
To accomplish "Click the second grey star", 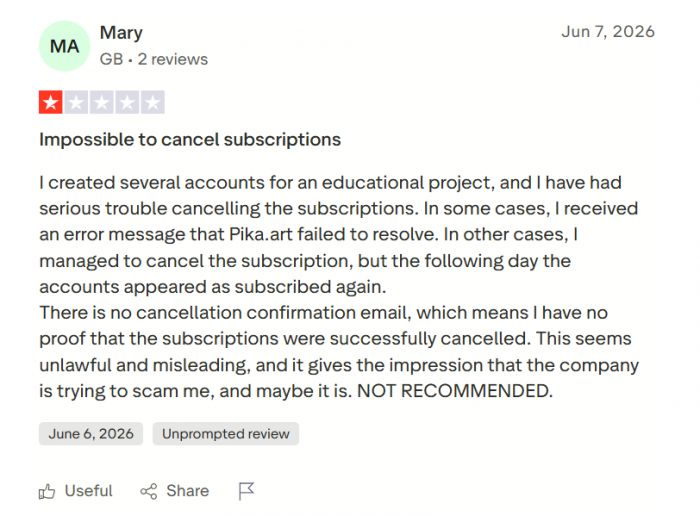I will [x=76, y=102].
